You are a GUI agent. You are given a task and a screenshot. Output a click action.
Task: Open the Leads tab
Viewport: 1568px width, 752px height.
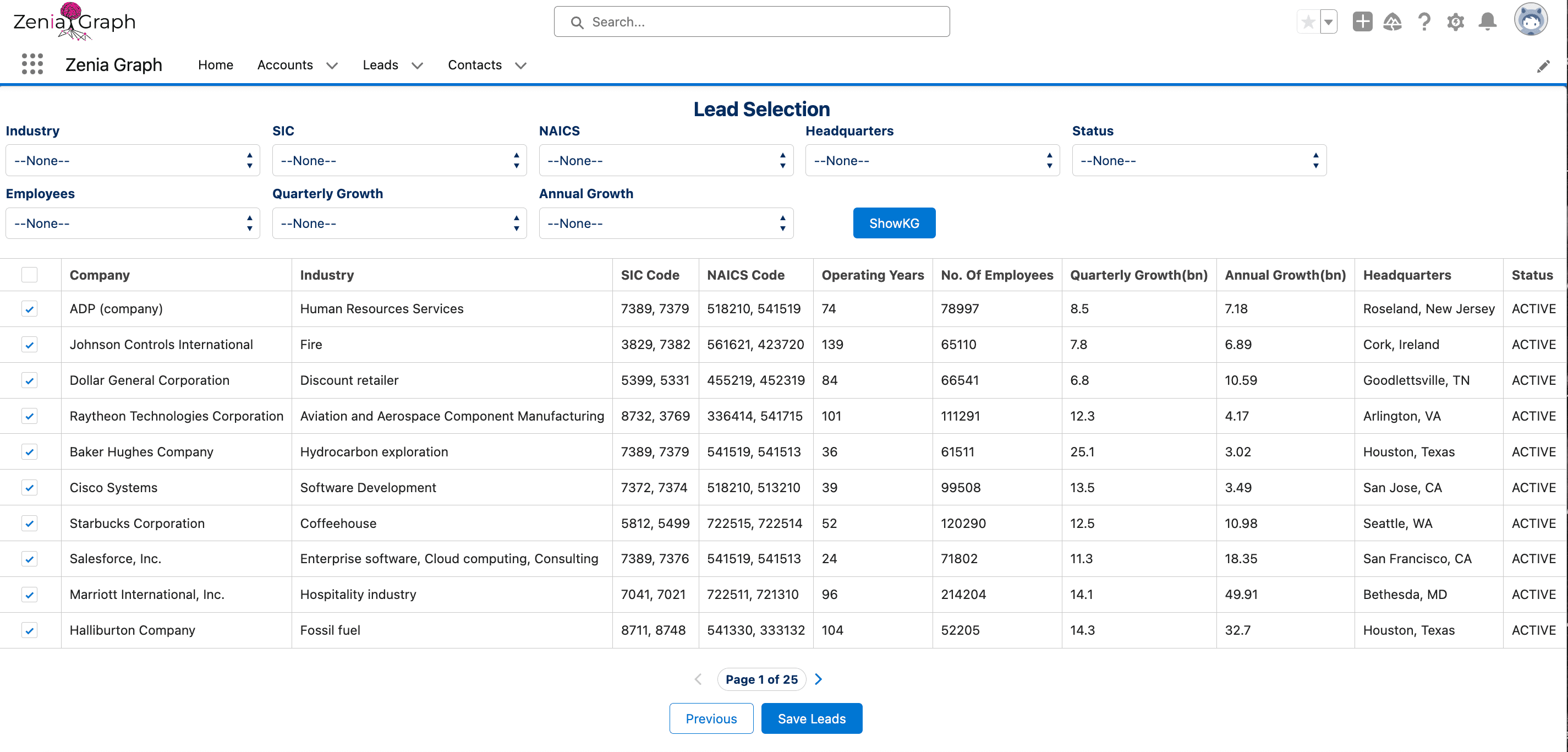(380, 65)
